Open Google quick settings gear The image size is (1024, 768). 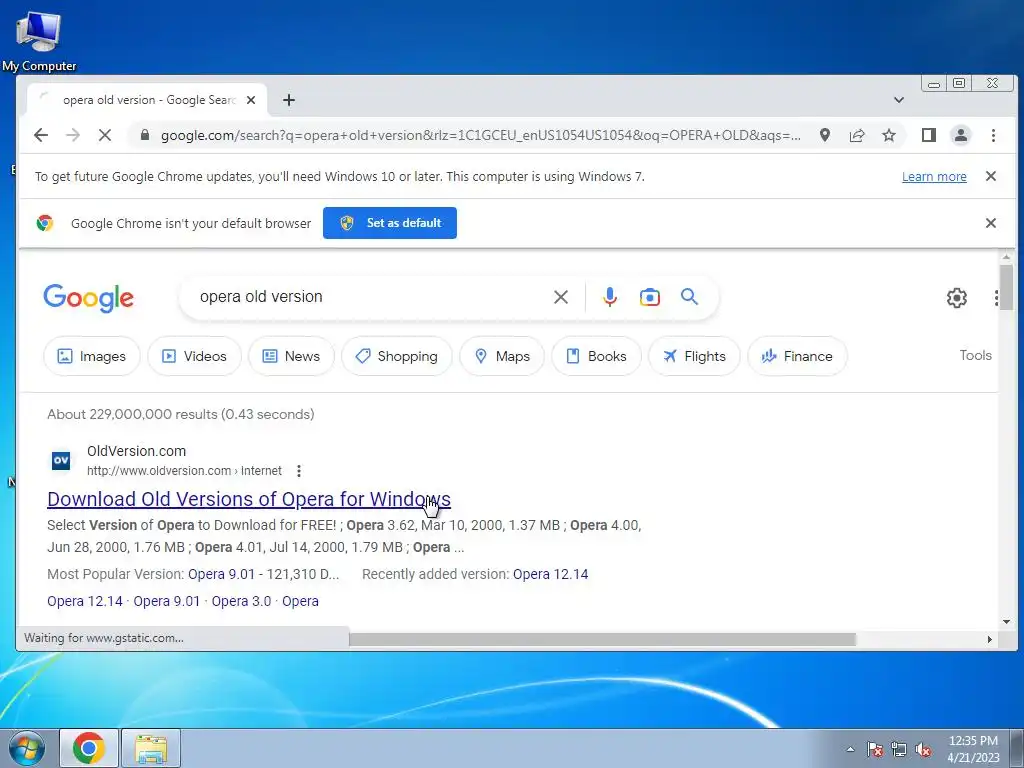click(957, 298)
